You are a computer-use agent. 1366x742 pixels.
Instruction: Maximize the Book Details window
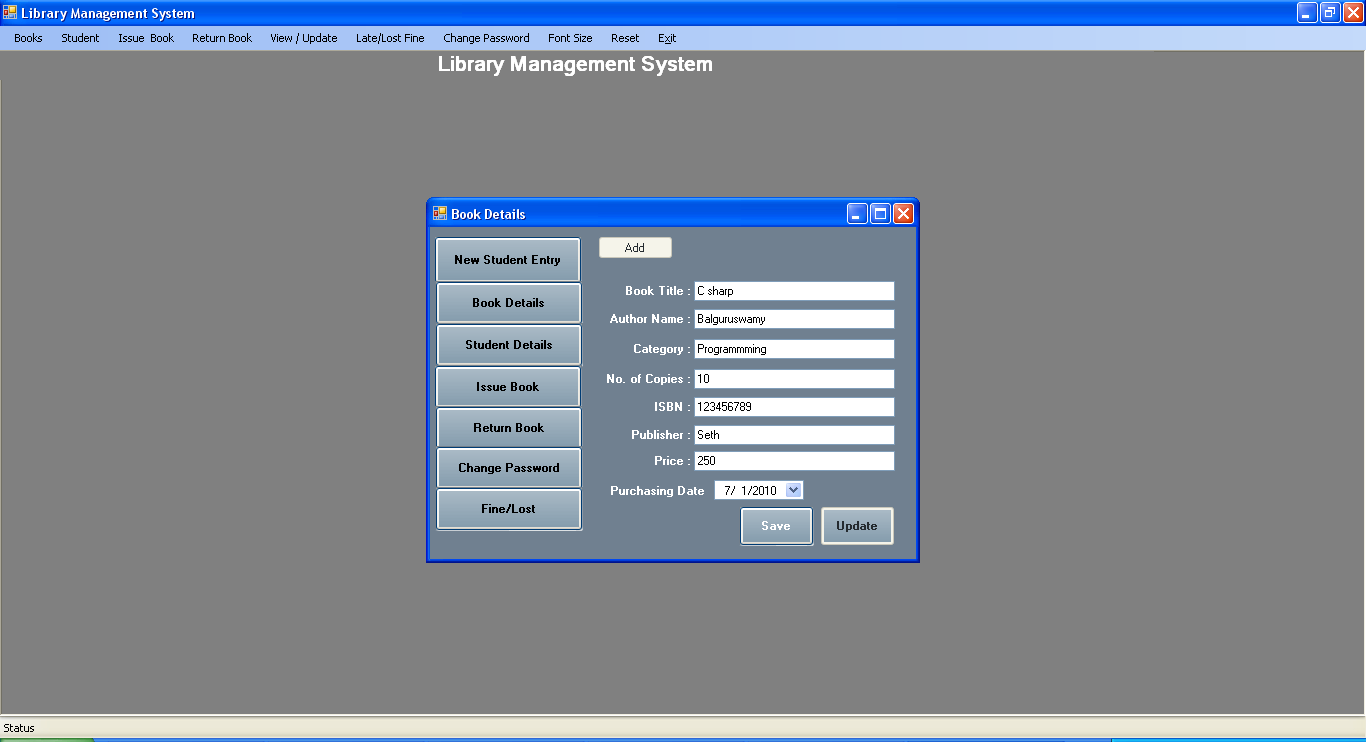click(x=880, y=214)
